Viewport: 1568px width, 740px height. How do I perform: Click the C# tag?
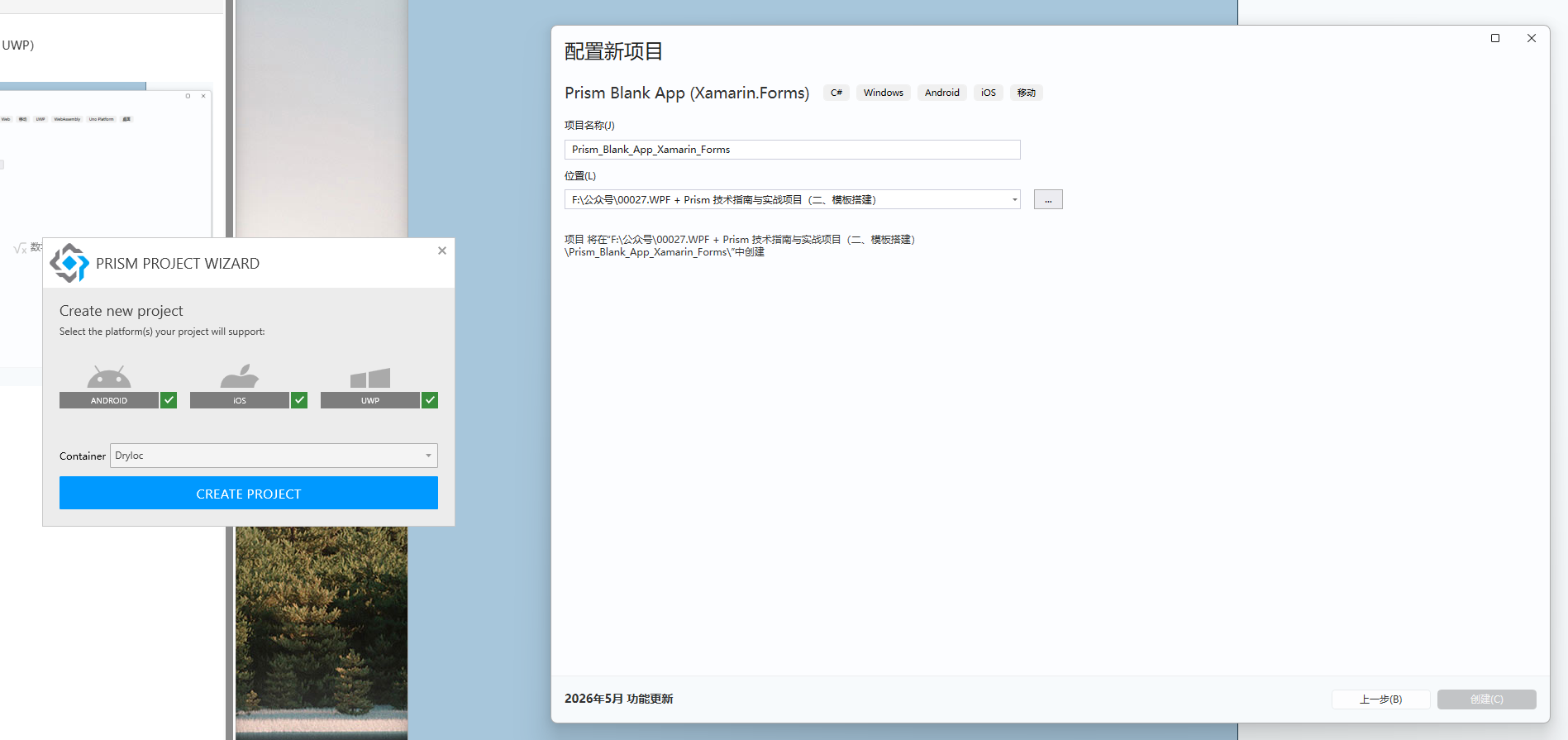(x=836, y=93)
